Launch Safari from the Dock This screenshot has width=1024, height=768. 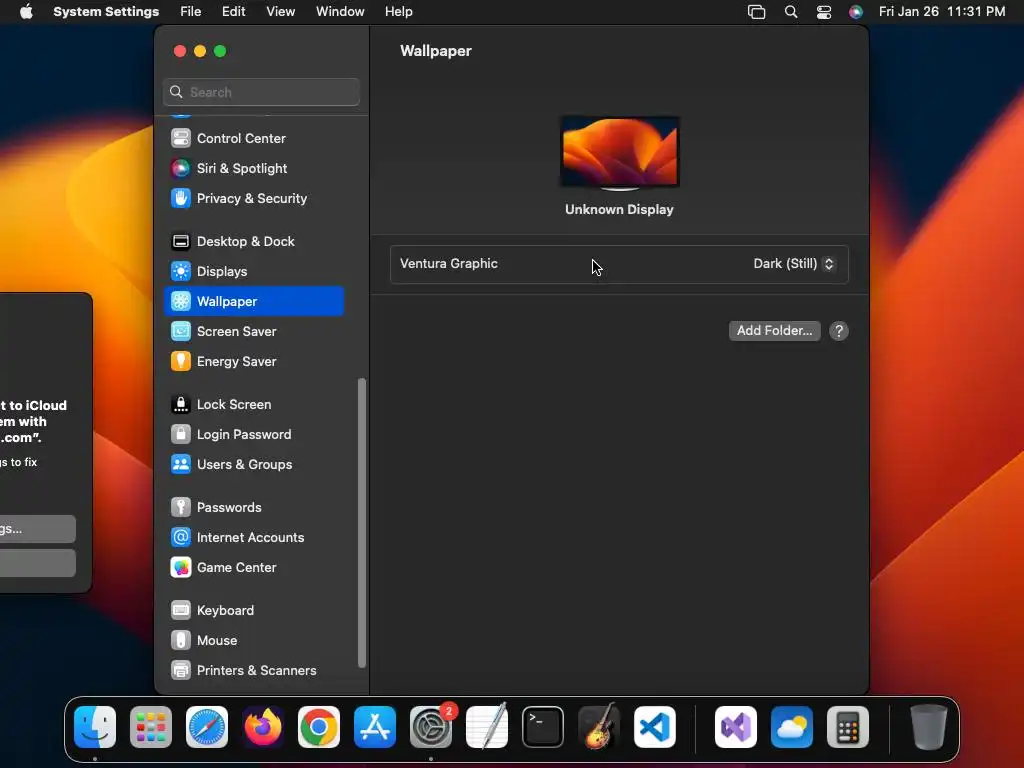(x=207, y=727)
